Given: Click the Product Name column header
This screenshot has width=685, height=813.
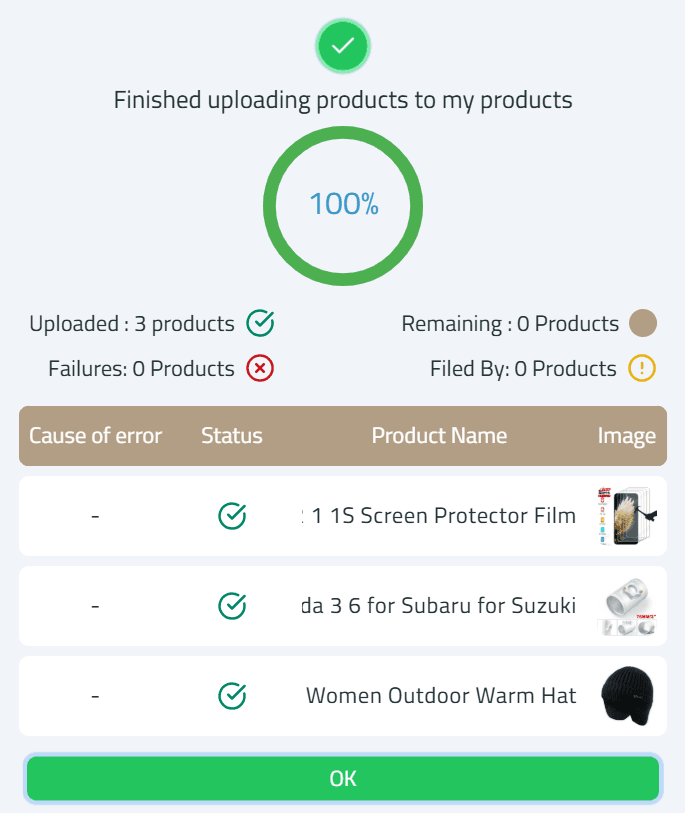Looking at the screenshot, I should 439,436.
